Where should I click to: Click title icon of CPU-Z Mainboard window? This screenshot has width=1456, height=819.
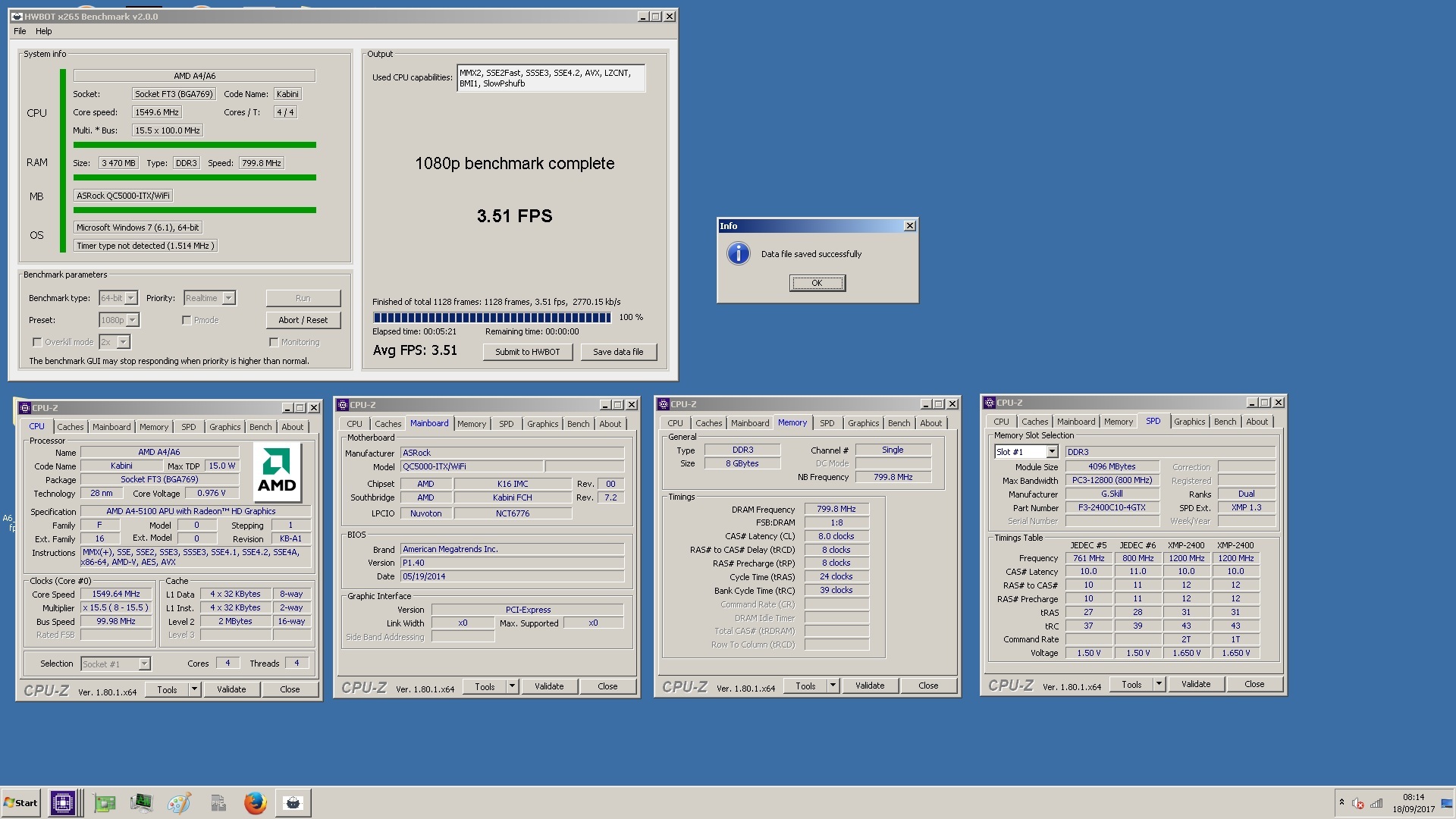click(x=343, y=405)
